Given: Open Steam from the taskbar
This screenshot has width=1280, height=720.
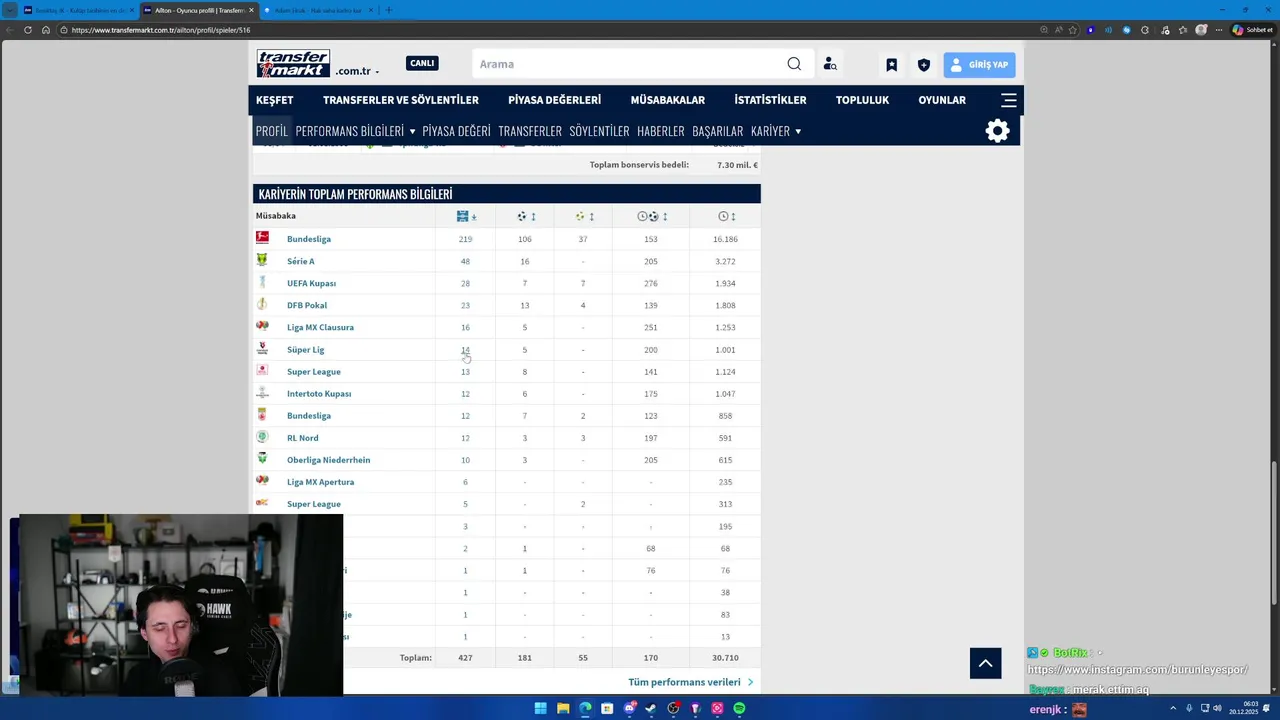Looking at the screenshot, I should point(651,708).
